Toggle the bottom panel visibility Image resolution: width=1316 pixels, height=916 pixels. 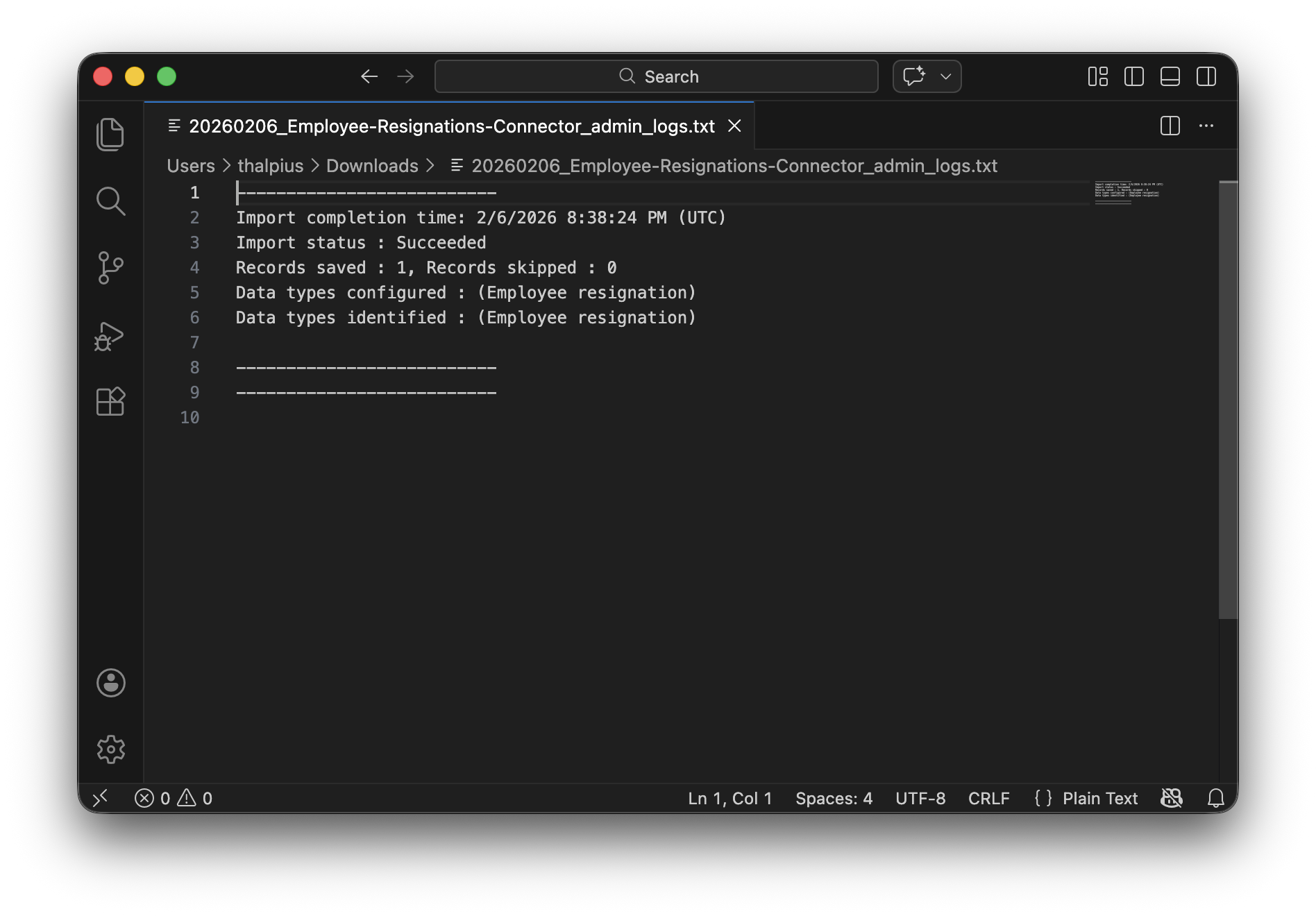coord(1170,76)
